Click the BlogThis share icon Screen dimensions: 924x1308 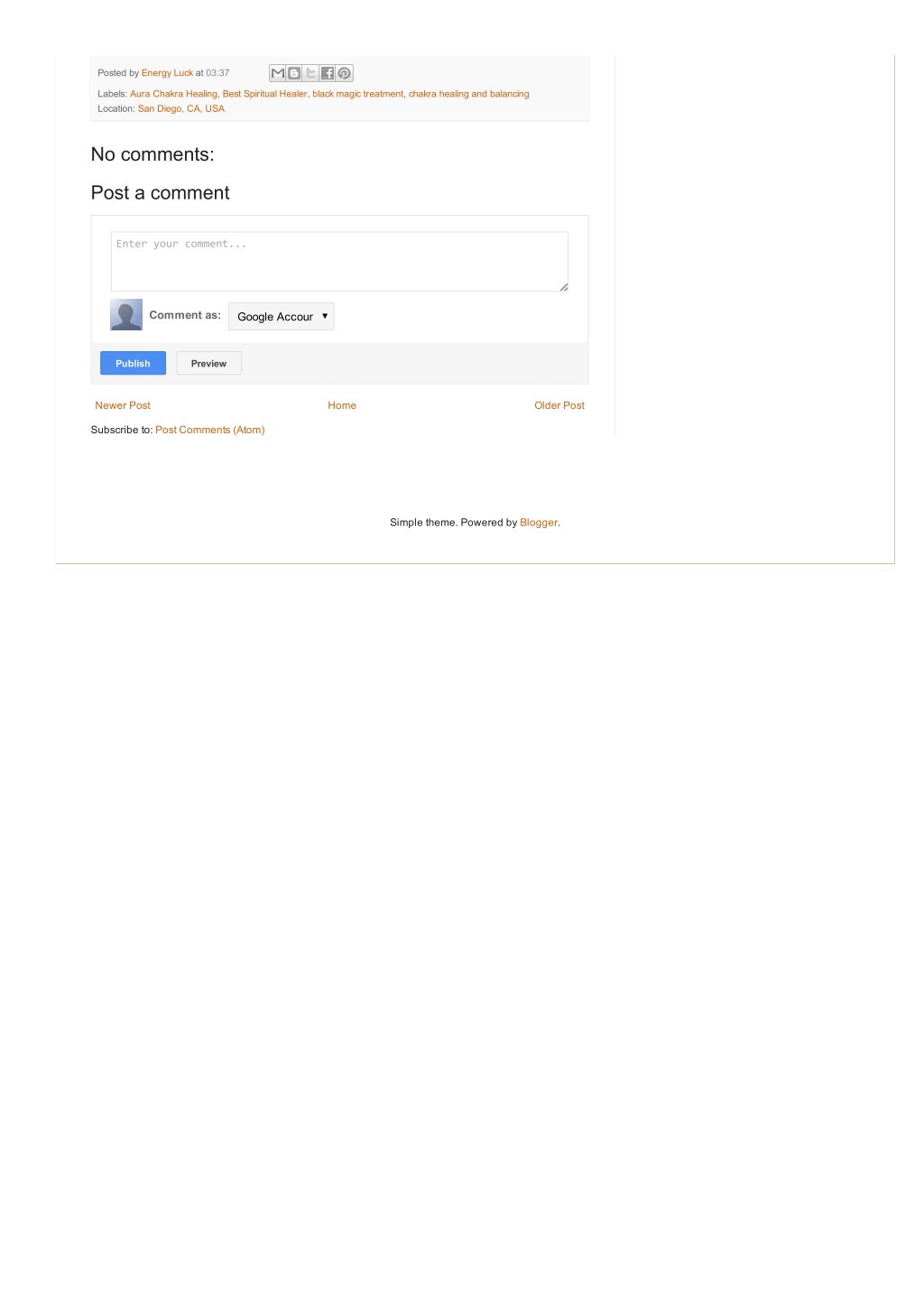(x=294, y=73)
